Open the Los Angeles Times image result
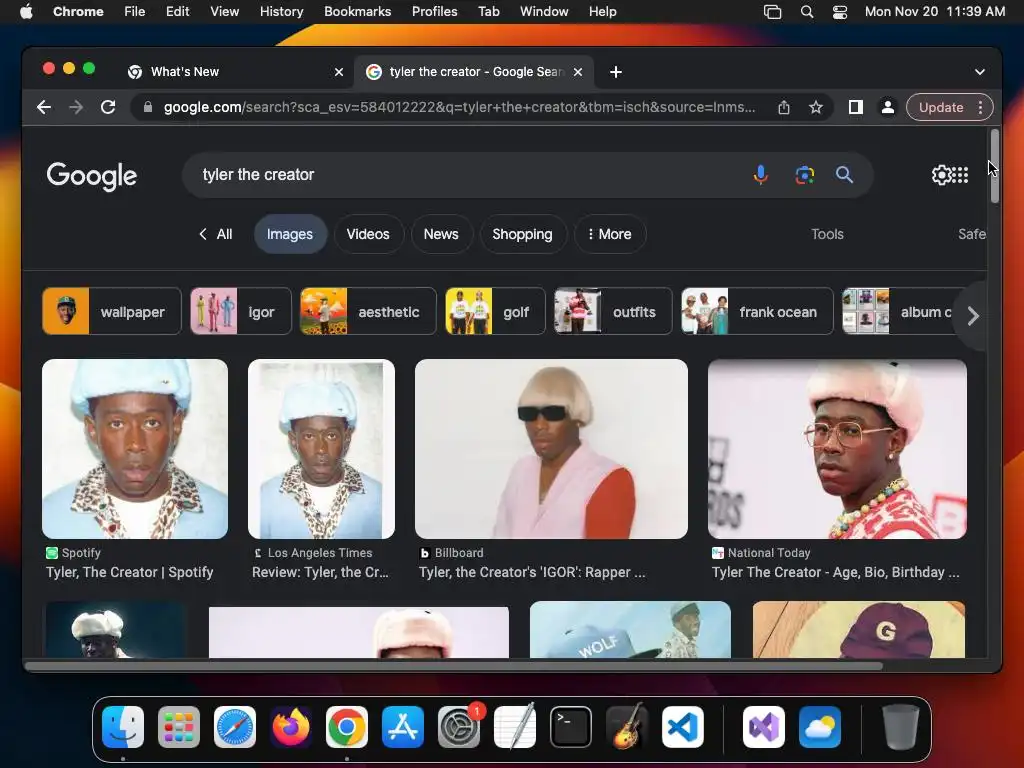 pyautogui.click(x=321, y=449)
